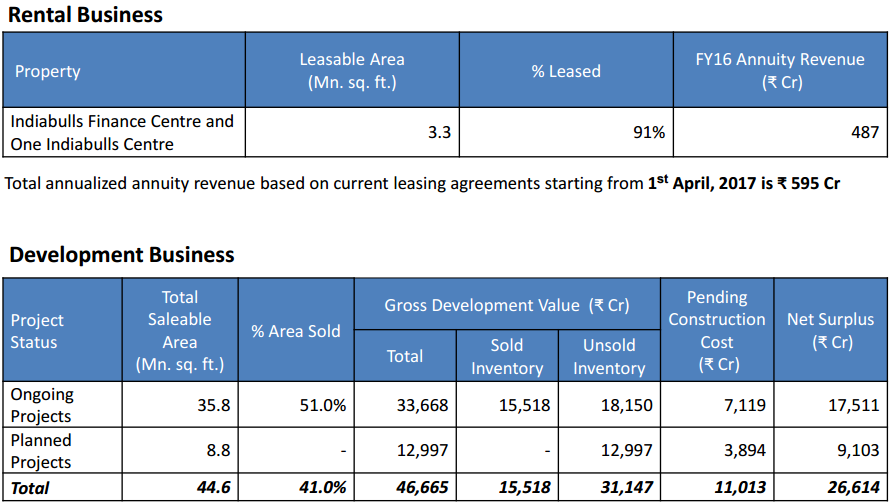Click the Planned Projects row label
This screenshot has width=889, height=502.
pyautogui.click(x=41, y=451)
